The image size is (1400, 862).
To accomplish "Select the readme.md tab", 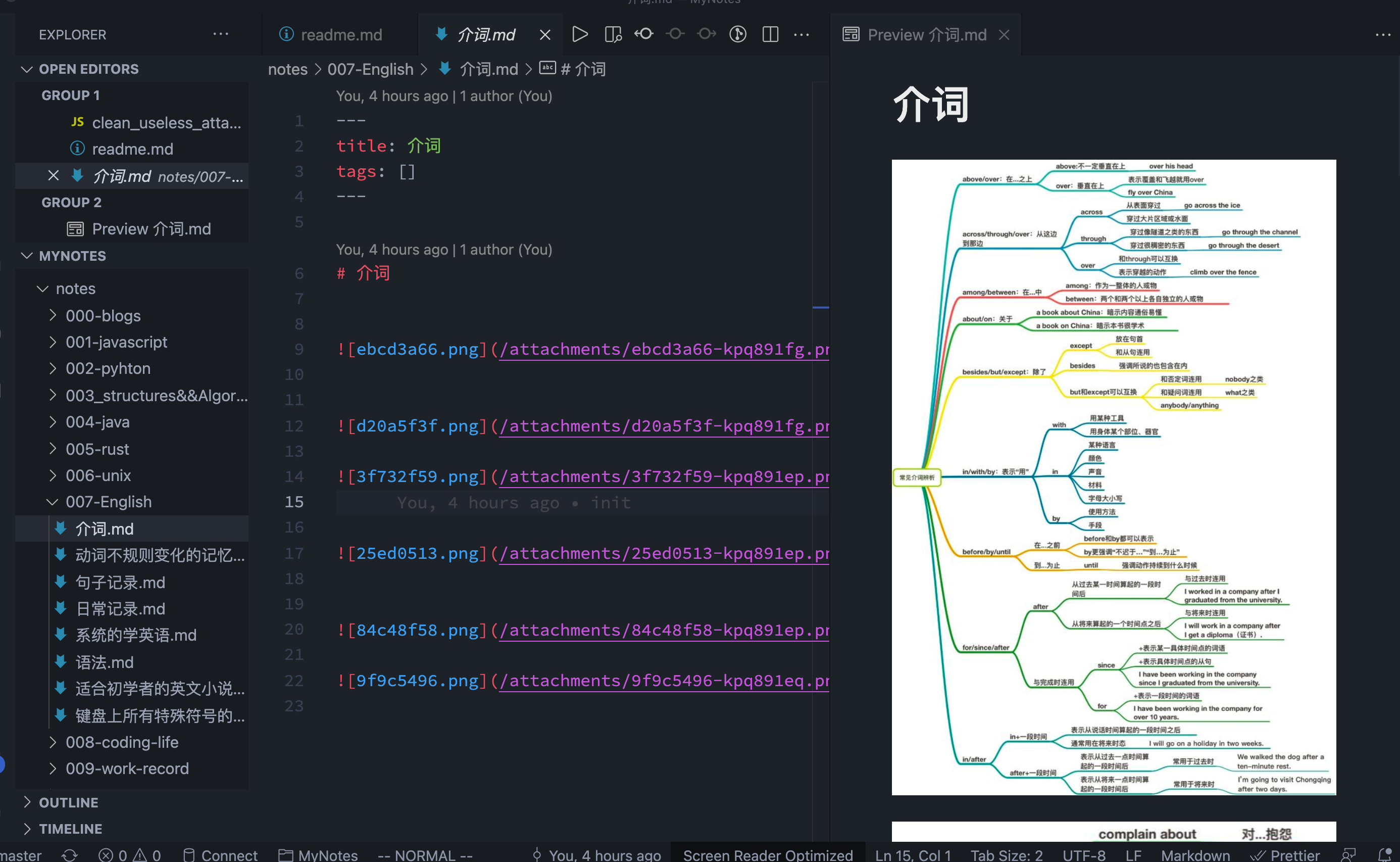I will 335,34.
